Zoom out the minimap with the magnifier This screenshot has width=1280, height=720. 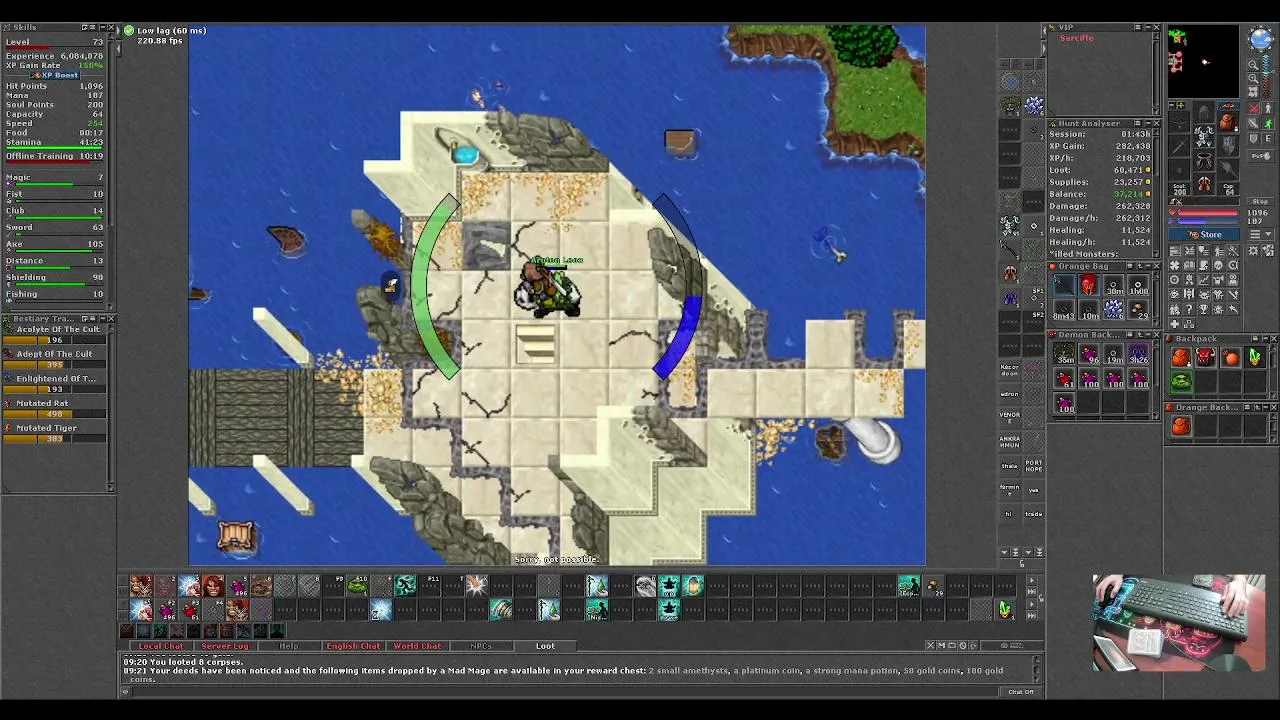[1254, 65]
